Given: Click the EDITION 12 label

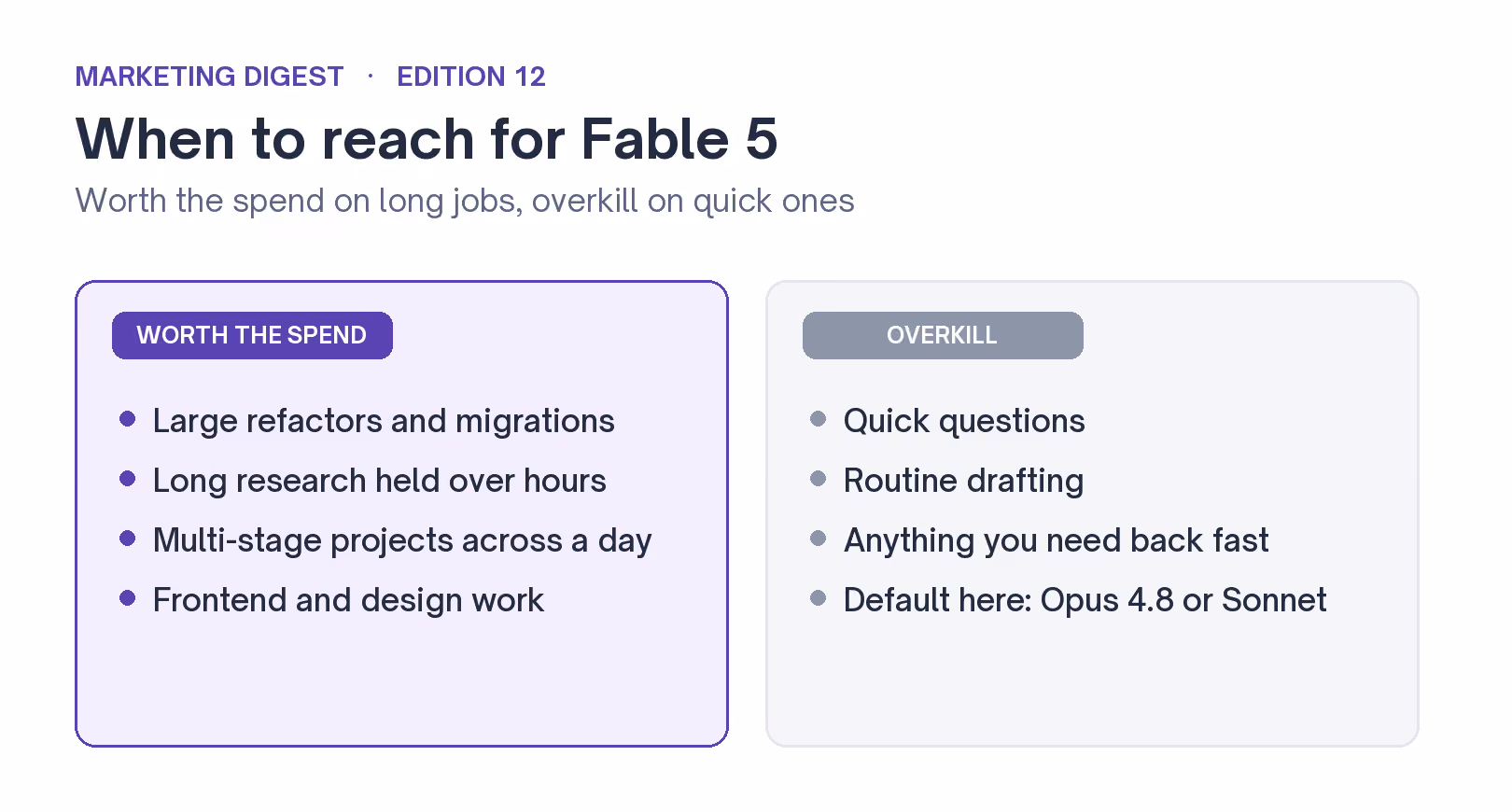Looking at the screenshot, I should pos(471,77).
